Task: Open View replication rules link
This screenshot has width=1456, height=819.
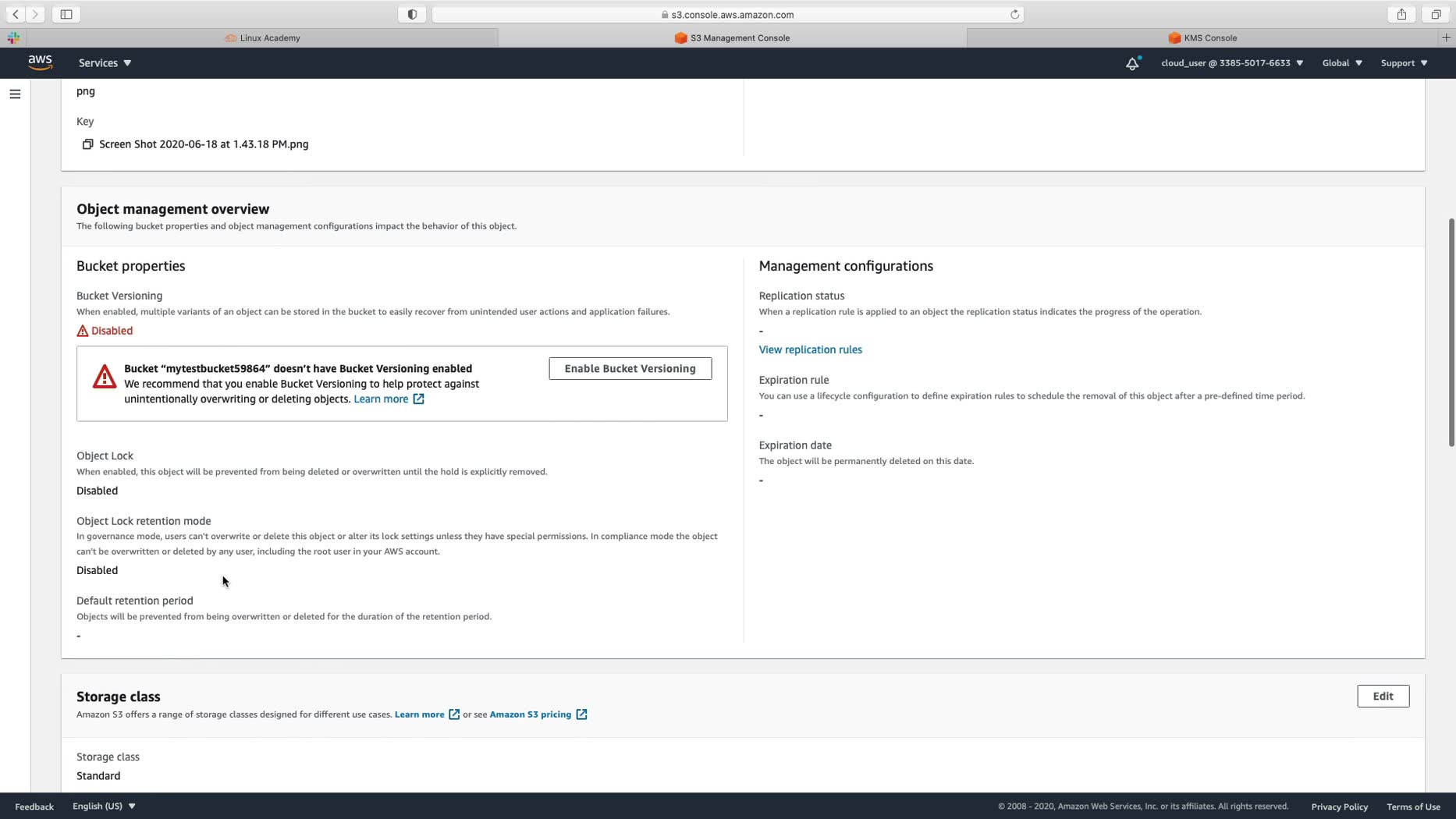Action: pyautogui.click(x=810, y=350)
